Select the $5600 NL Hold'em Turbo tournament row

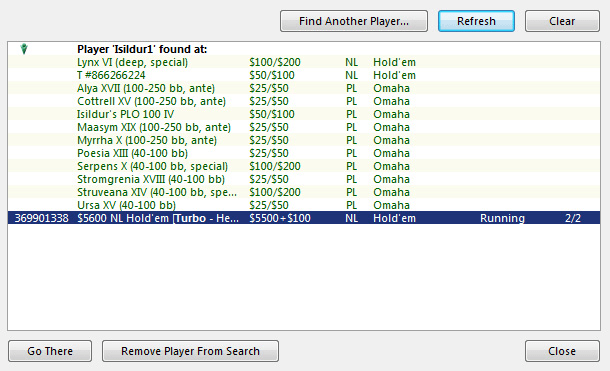click(304, 218)
